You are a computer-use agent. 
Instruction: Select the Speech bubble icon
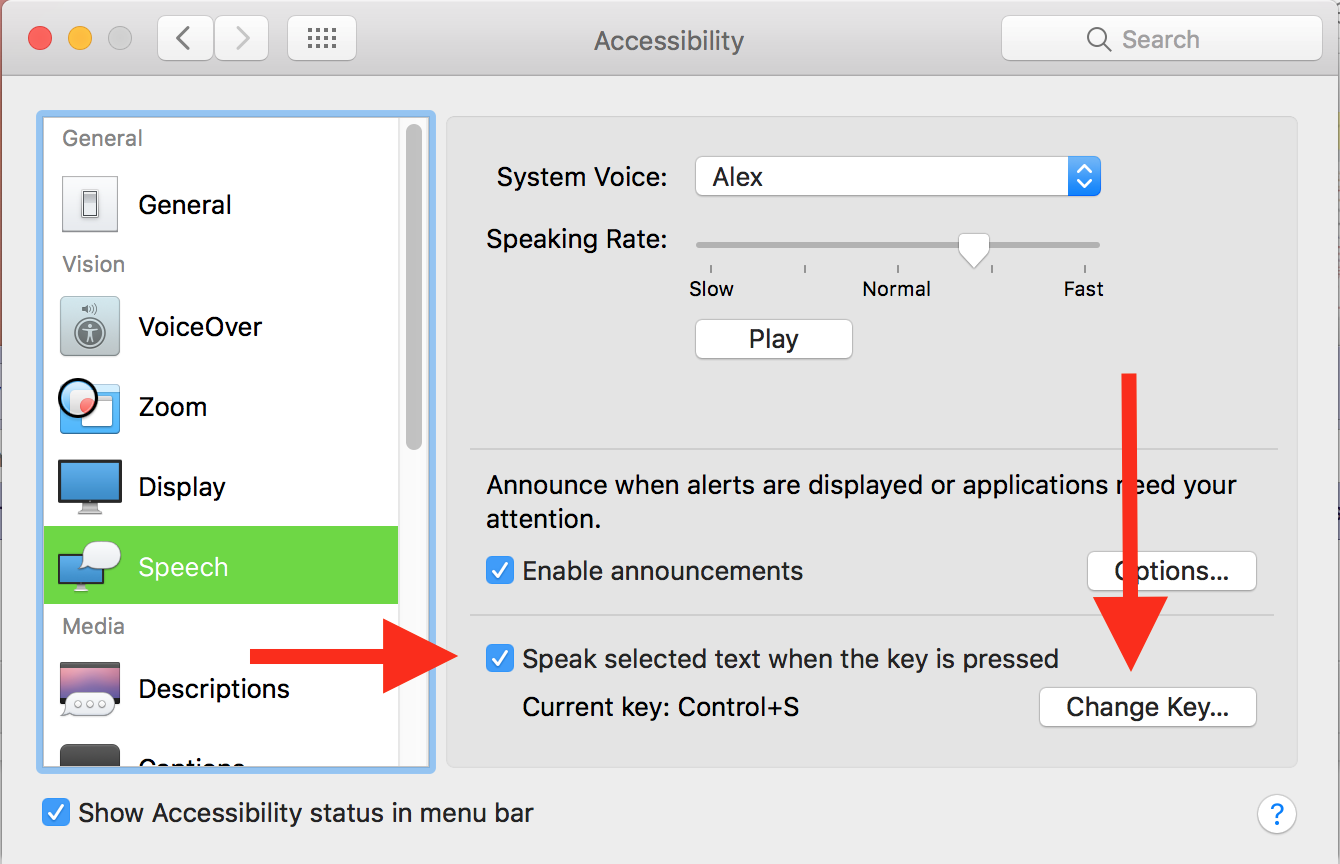pos(90,566)
